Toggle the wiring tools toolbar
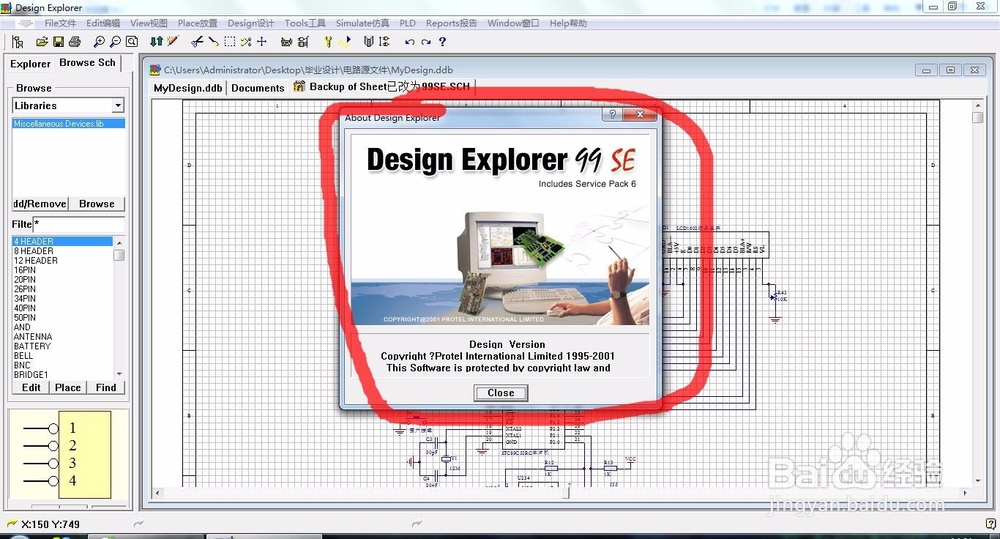1000x539 pixels. pyautogui.click(x=303, y=42)
